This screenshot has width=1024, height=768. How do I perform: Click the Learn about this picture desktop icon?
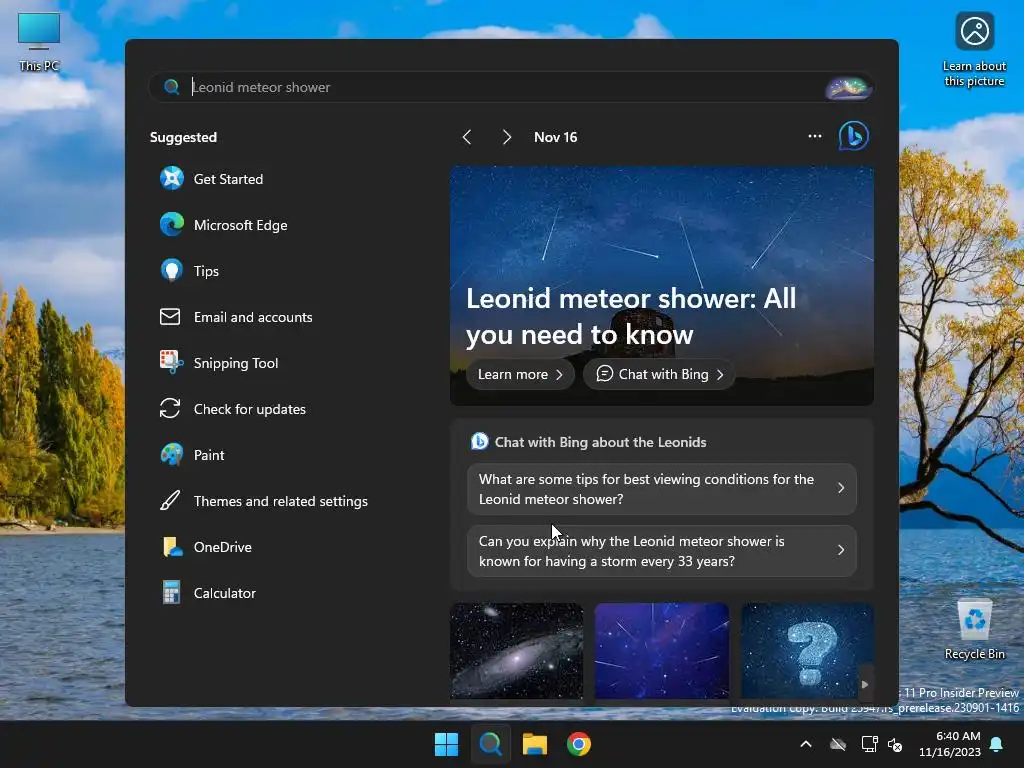tap(974, 49)
